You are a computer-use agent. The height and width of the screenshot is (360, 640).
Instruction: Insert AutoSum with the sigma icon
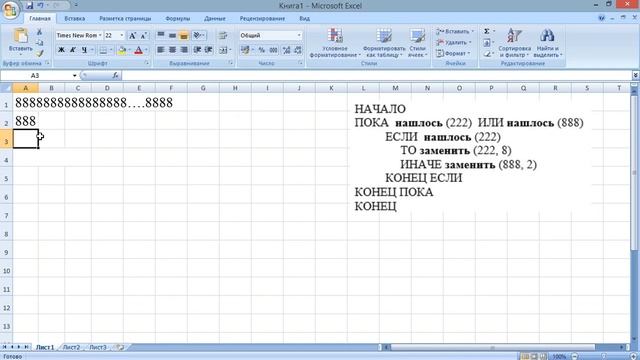(x=487, y=31)
